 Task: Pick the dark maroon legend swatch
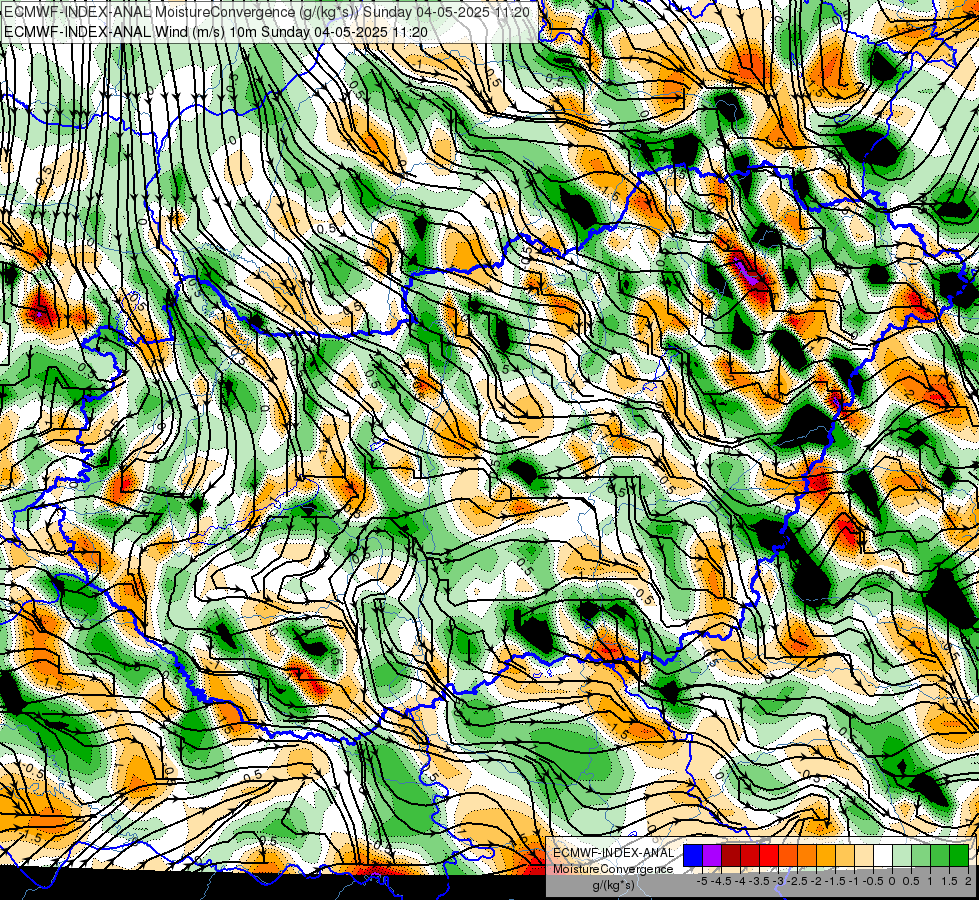(731, 855)
